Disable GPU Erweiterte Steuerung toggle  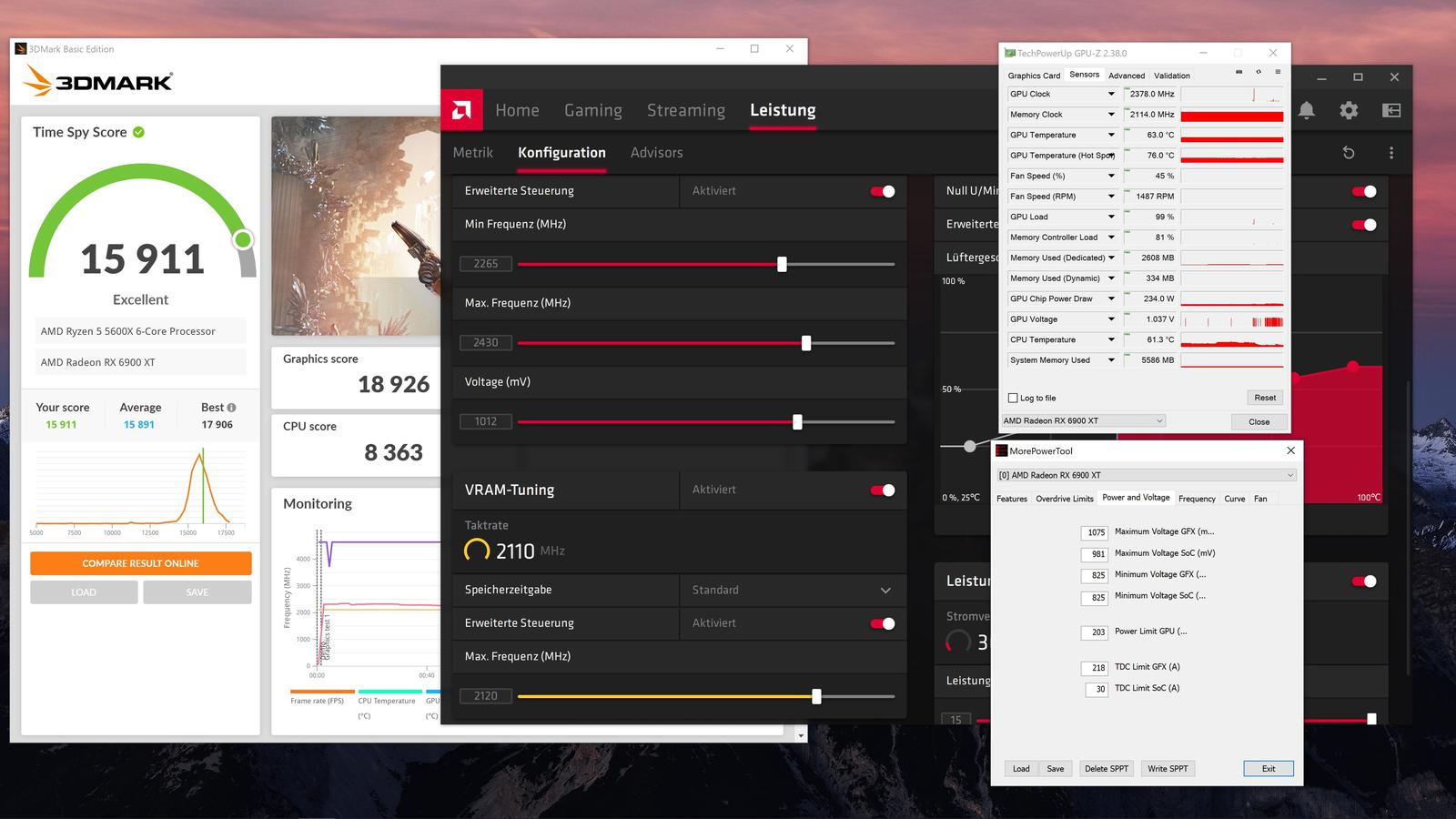tap(883, 191)
